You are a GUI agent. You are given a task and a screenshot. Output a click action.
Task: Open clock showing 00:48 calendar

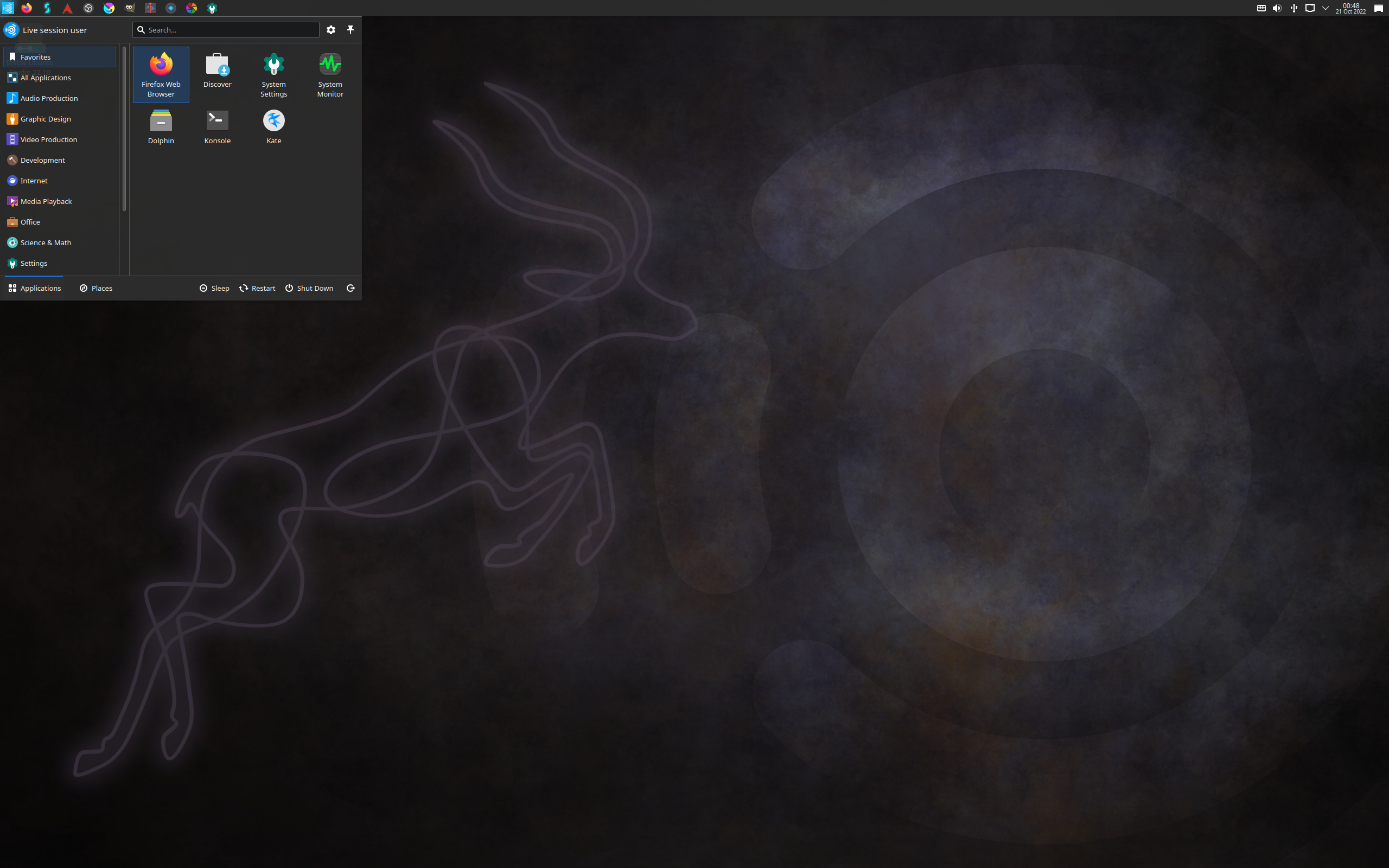1350,8
